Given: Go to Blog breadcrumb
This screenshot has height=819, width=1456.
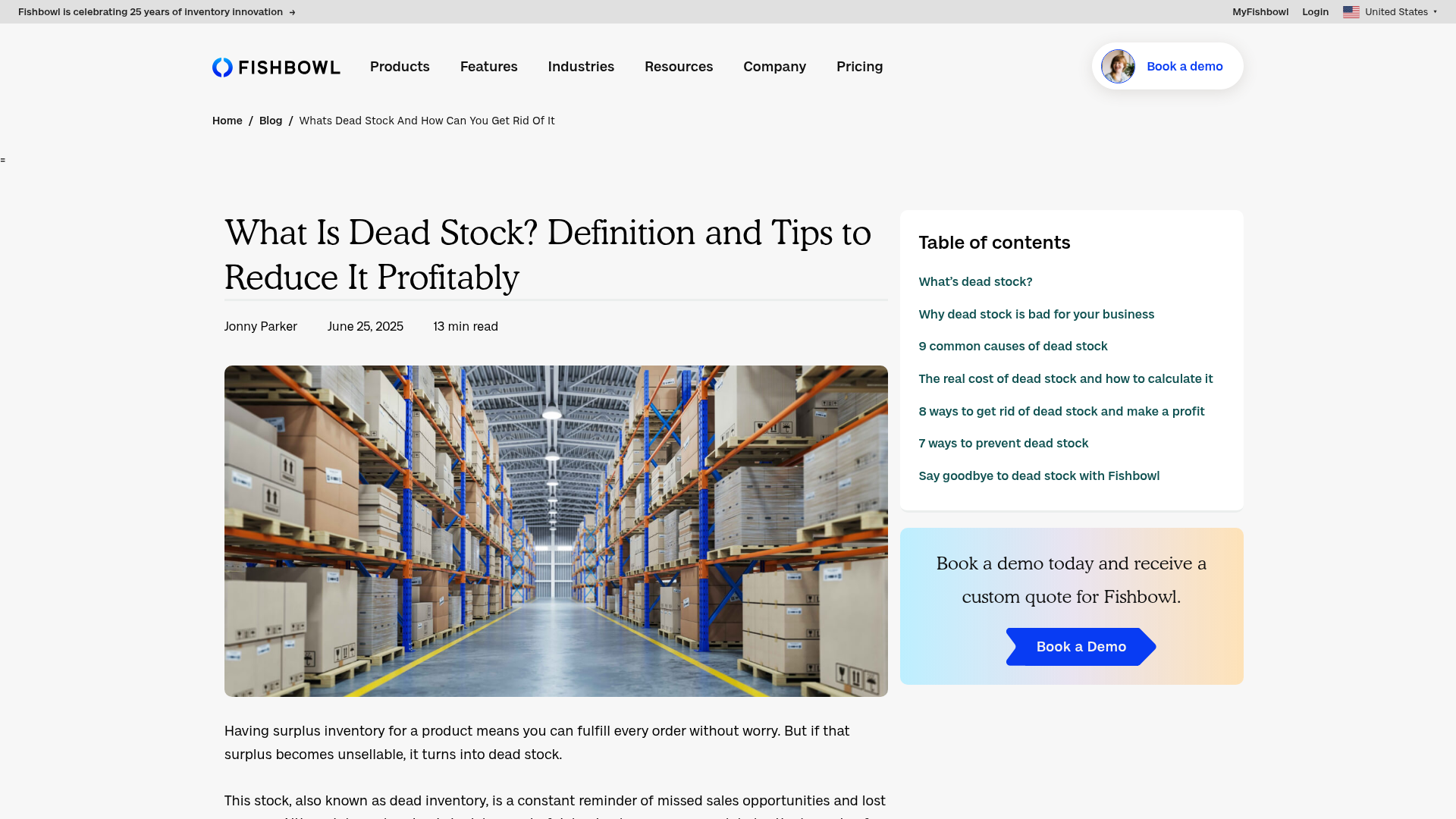Looking at the screenshot, I should pyautogui.click(x=271, y=121).
